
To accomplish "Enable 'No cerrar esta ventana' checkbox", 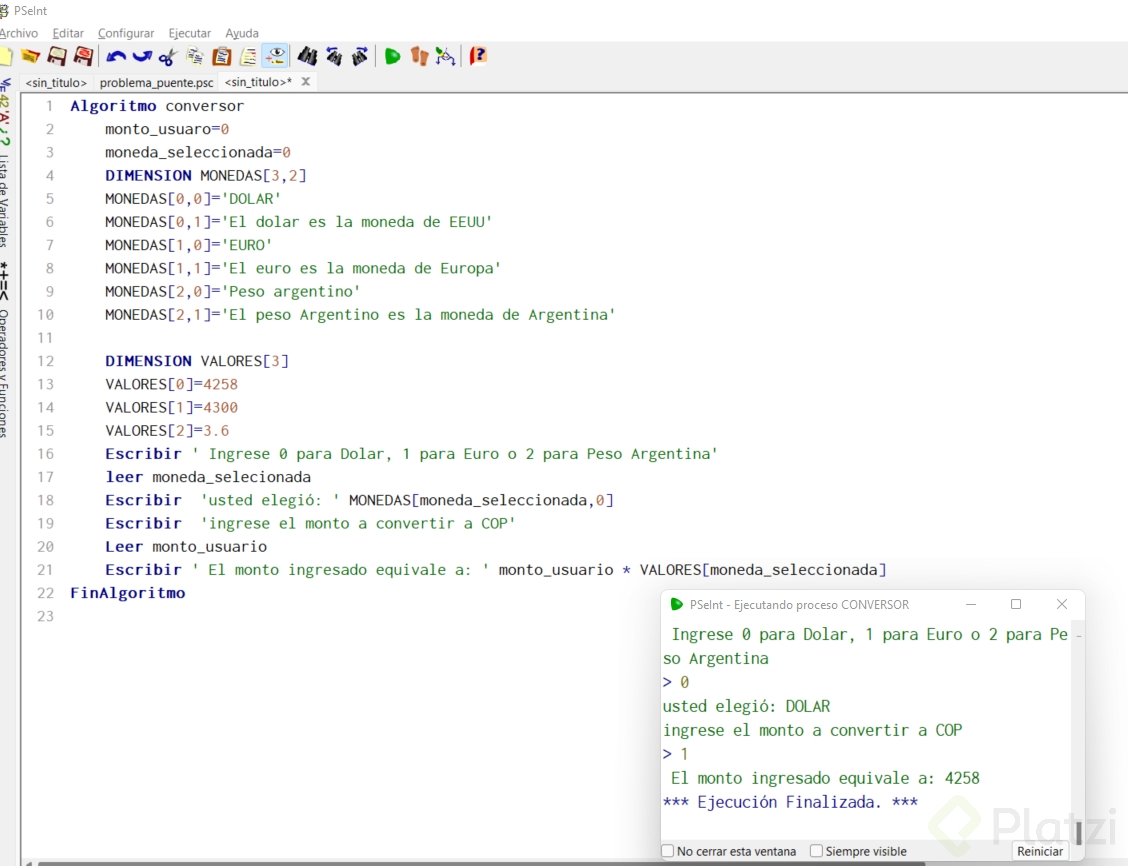I will [668, 851].
